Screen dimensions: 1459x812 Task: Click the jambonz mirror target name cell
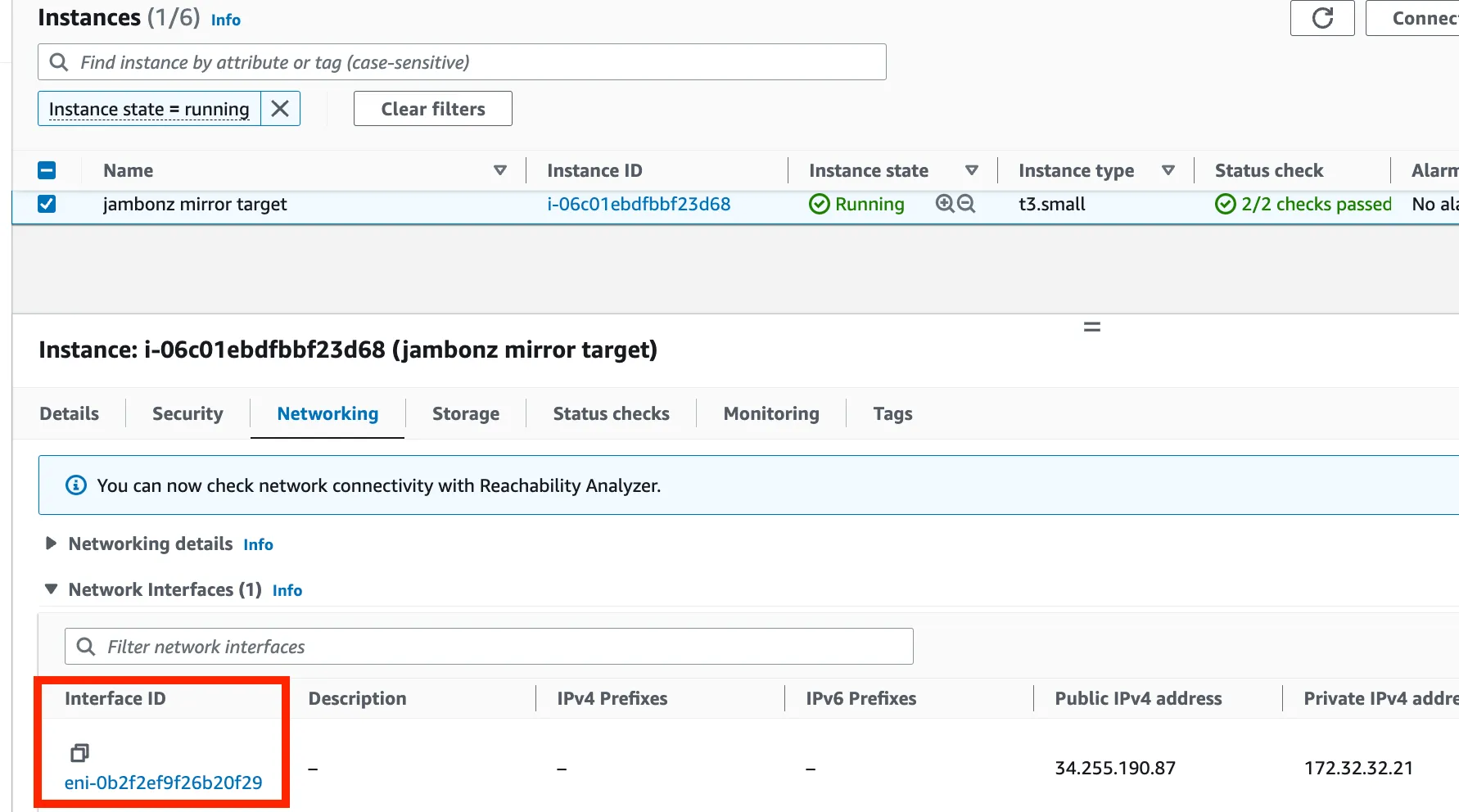(x=195, y=204)
